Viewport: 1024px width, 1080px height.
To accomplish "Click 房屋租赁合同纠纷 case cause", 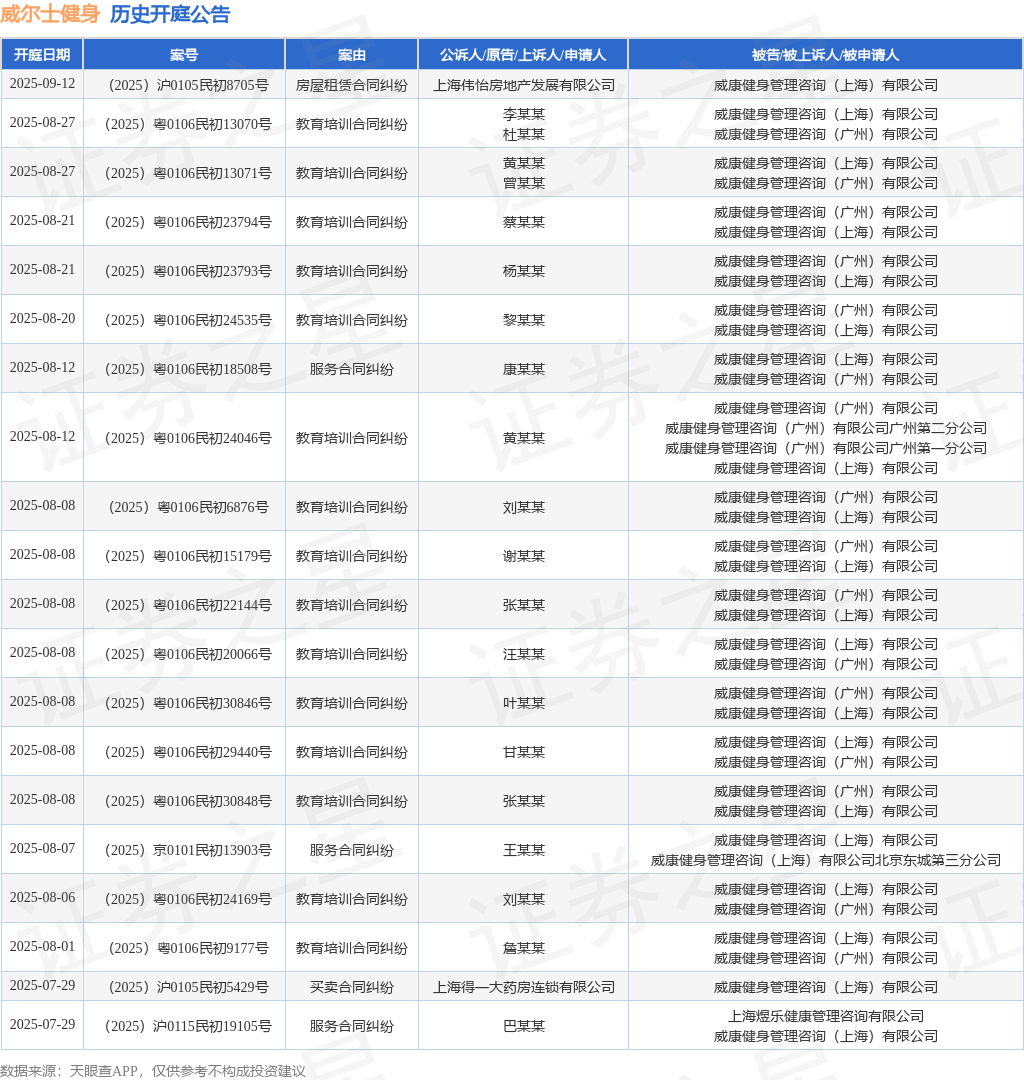I will (351, 85).
